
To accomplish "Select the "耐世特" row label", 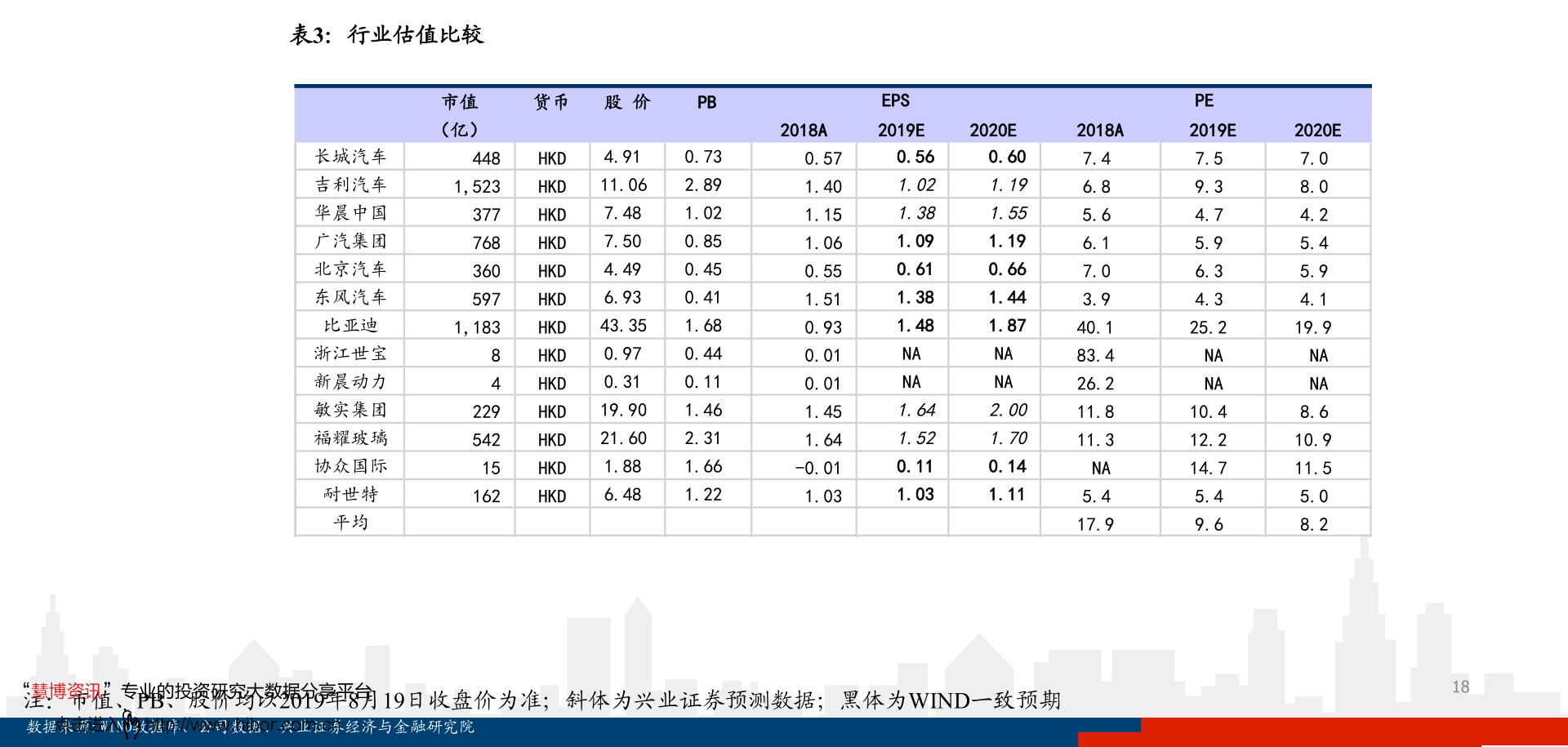I will pos(350,494).
